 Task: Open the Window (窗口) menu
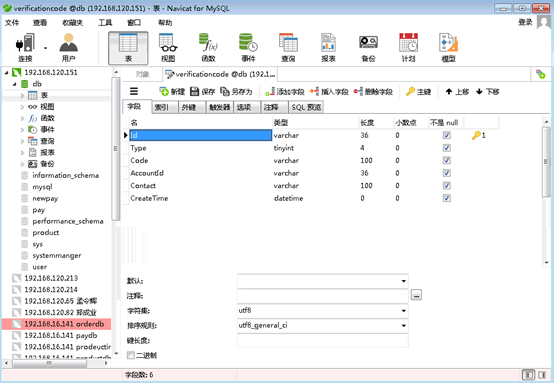(x=134, y=23)
